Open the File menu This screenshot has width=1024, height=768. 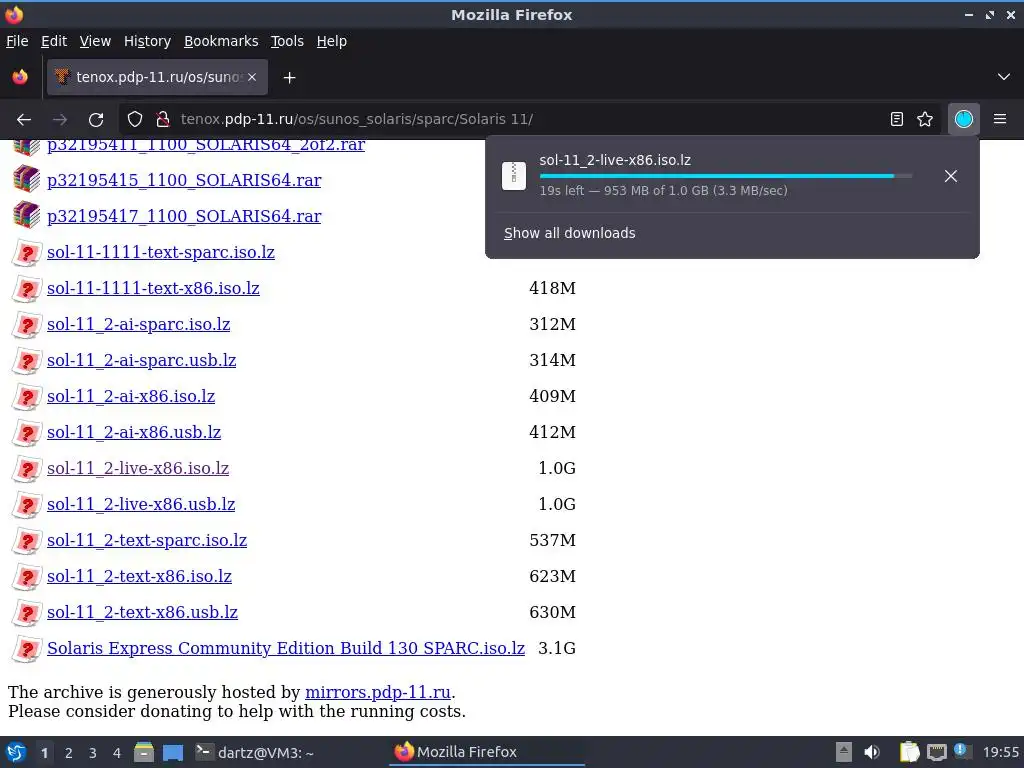(x=17, y=41)
